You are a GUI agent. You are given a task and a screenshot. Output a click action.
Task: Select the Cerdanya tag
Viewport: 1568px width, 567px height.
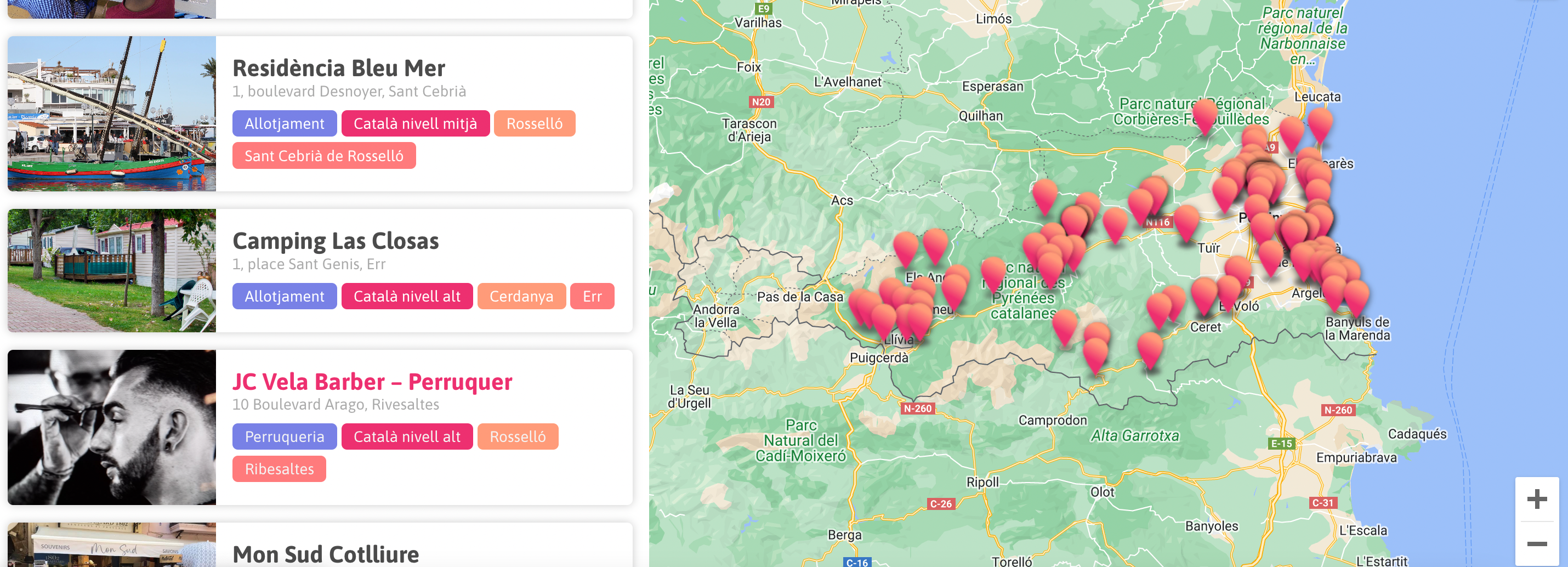(521, 296)
